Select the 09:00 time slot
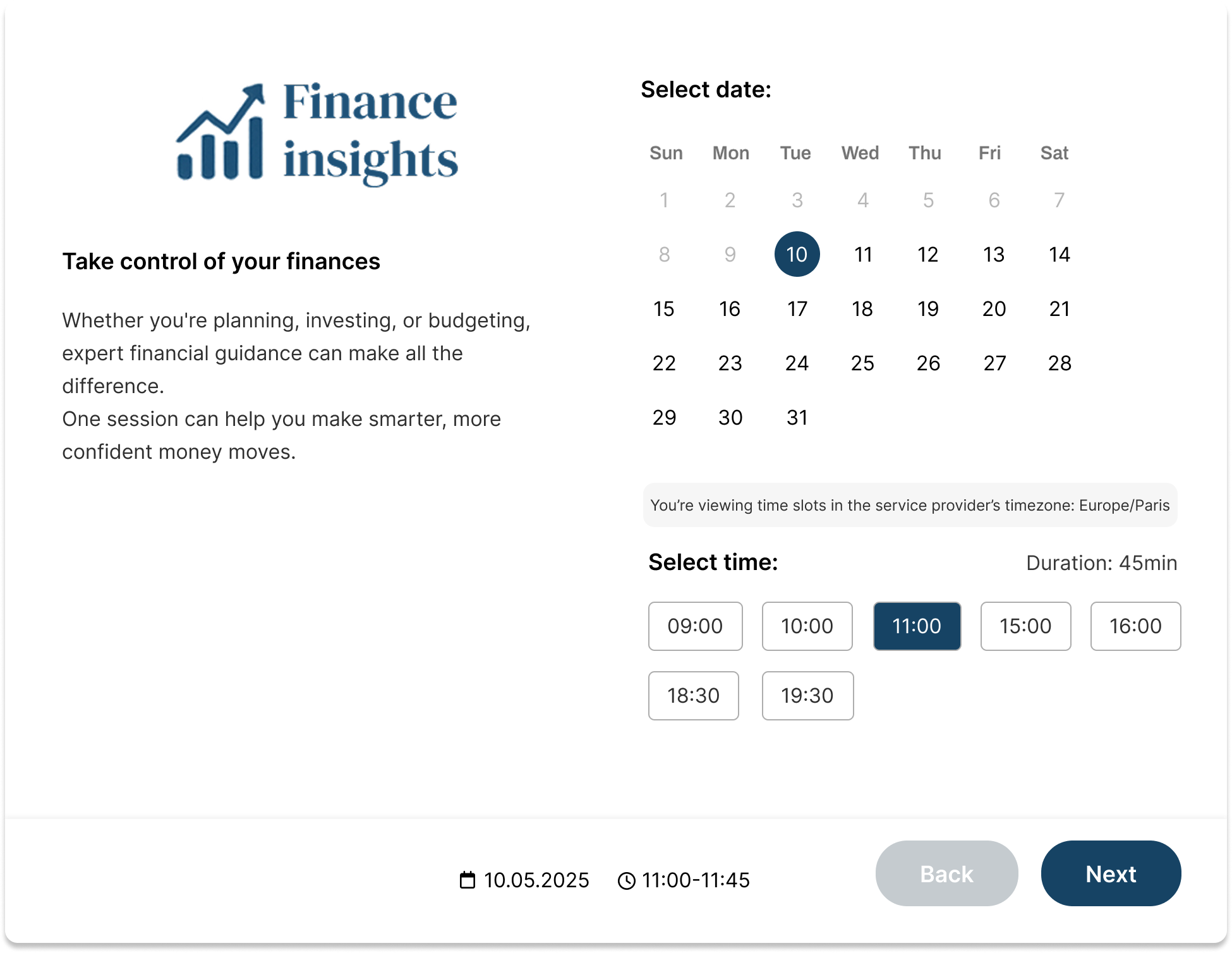Viewport: 1232px width, 953px height. (x=695, y=626)
